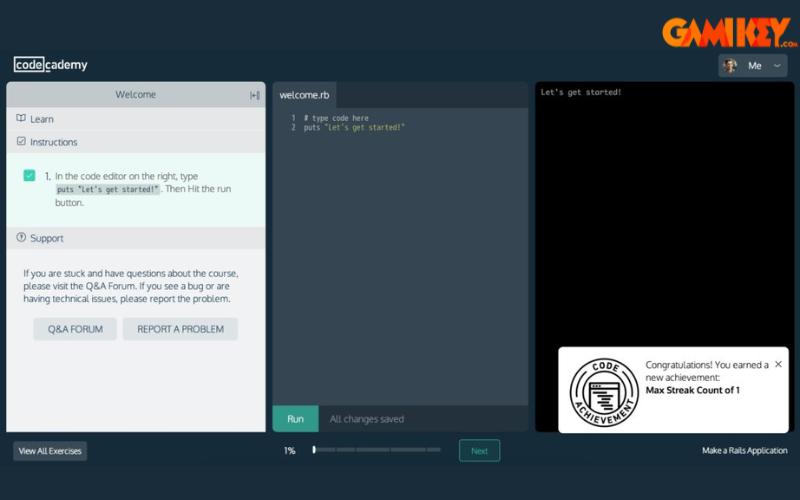Click the Code Achievement badge
The image size is (800, 500).
604,392
